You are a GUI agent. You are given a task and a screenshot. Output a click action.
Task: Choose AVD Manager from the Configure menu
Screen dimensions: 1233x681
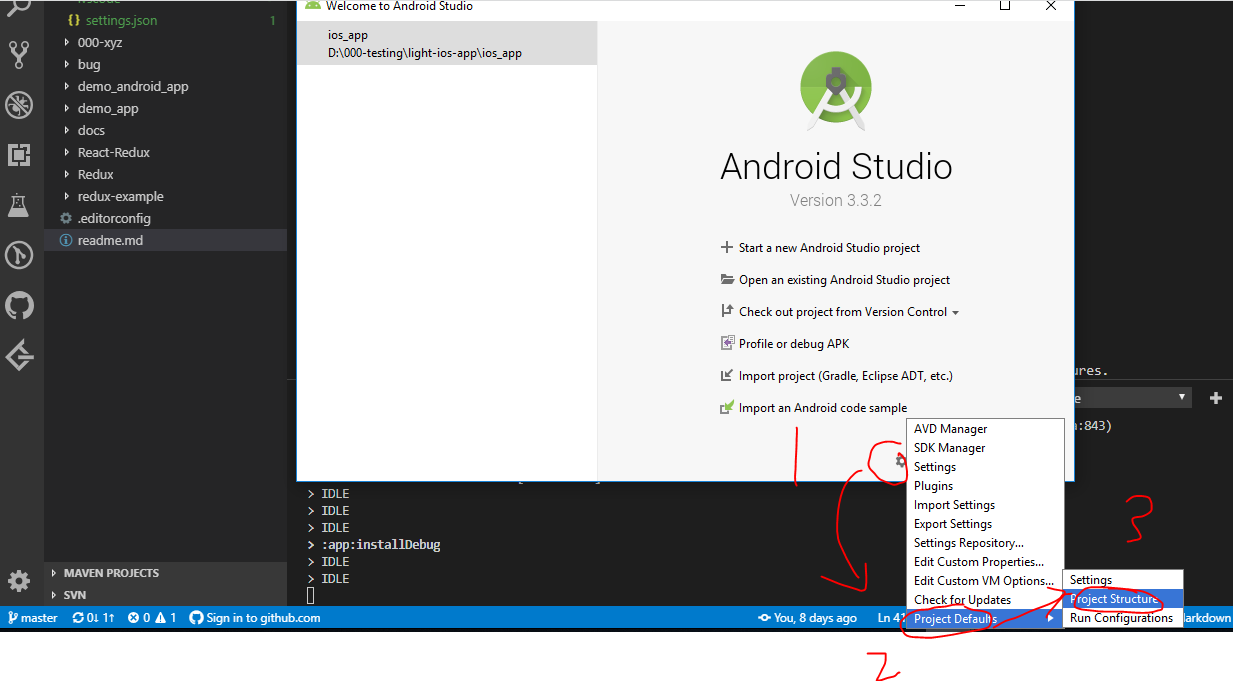[985, 429]
